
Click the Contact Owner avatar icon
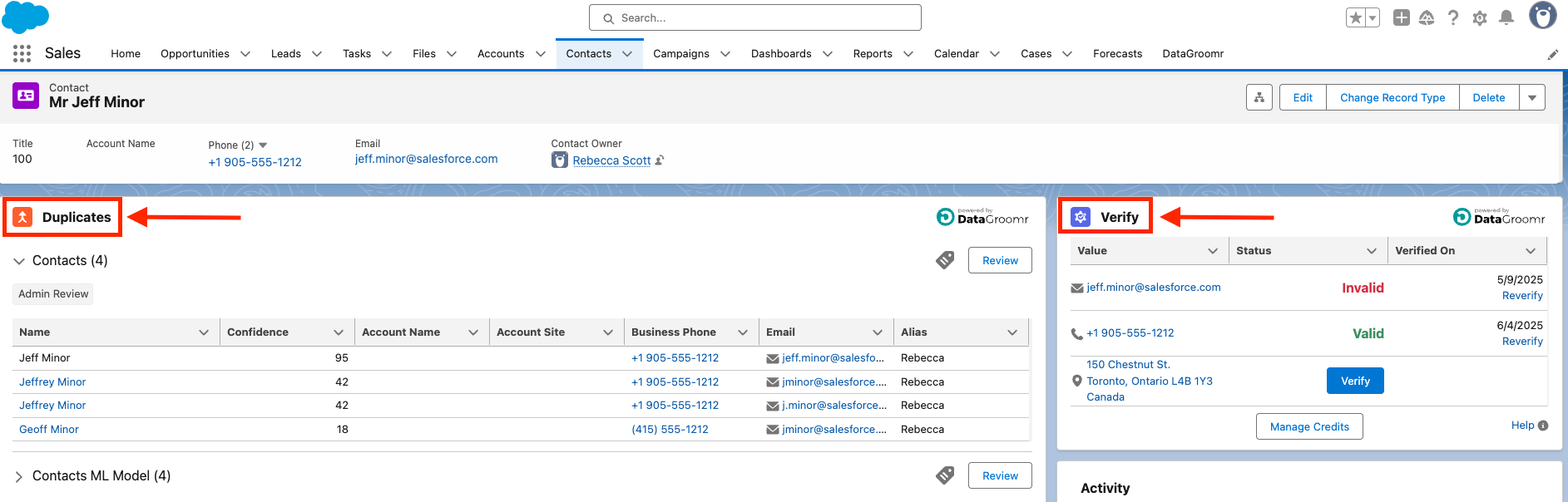(560, 160)
